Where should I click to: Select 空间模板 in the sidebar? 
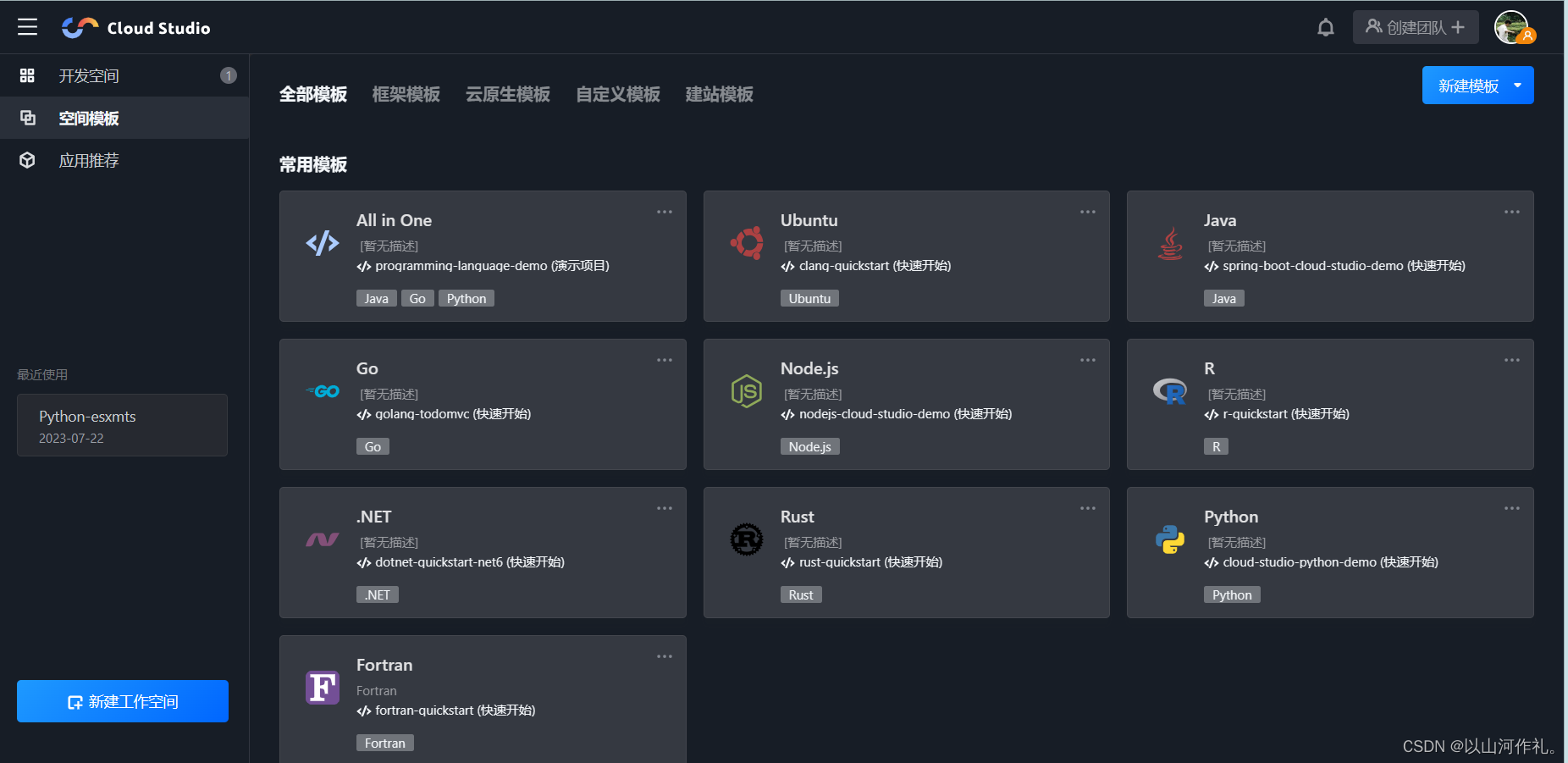coord(124,118)
